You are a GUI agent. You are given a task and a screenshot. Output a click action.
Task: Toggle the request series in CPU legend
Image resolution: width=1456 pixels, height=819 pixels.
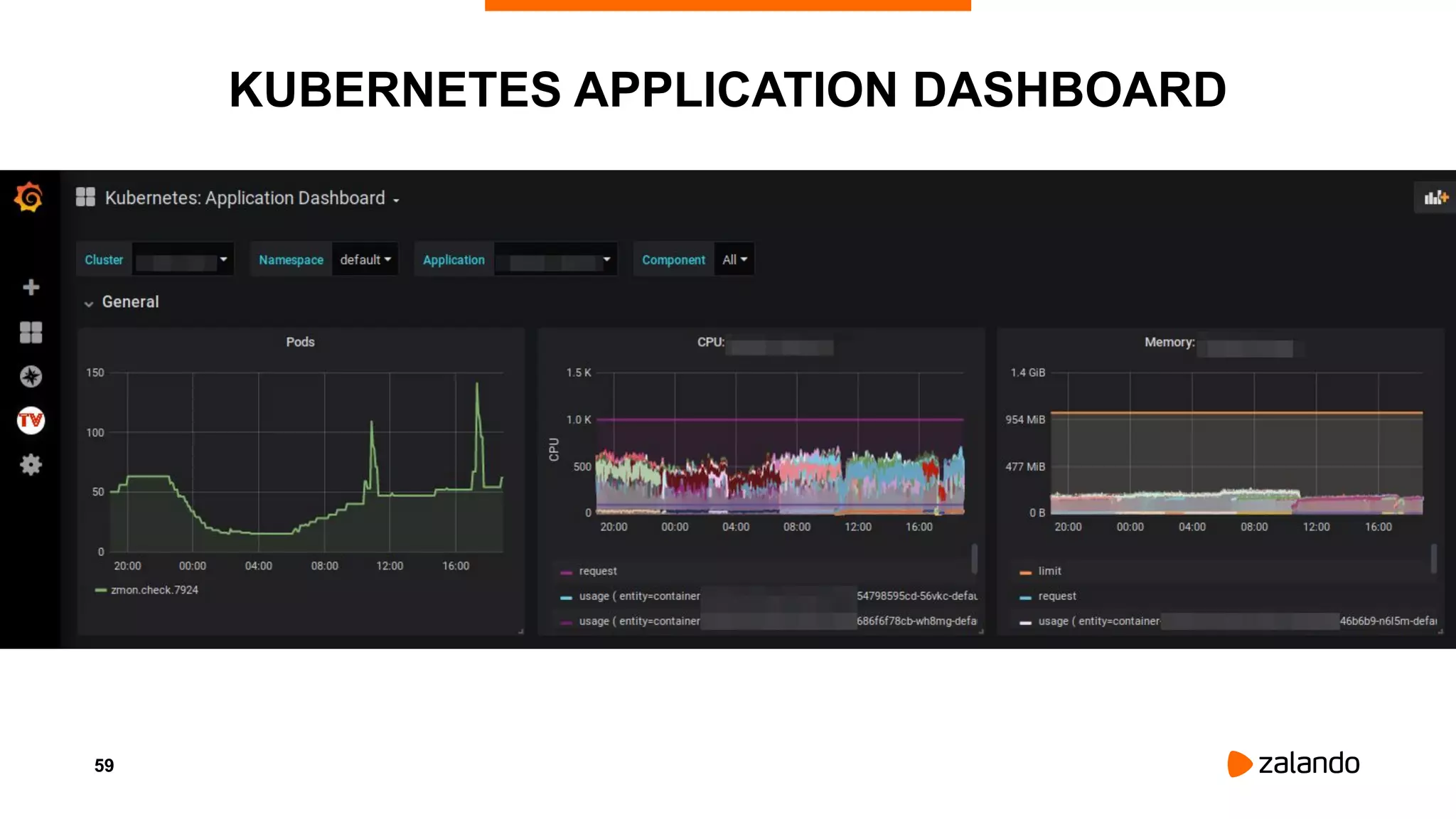tap(598, 571)
